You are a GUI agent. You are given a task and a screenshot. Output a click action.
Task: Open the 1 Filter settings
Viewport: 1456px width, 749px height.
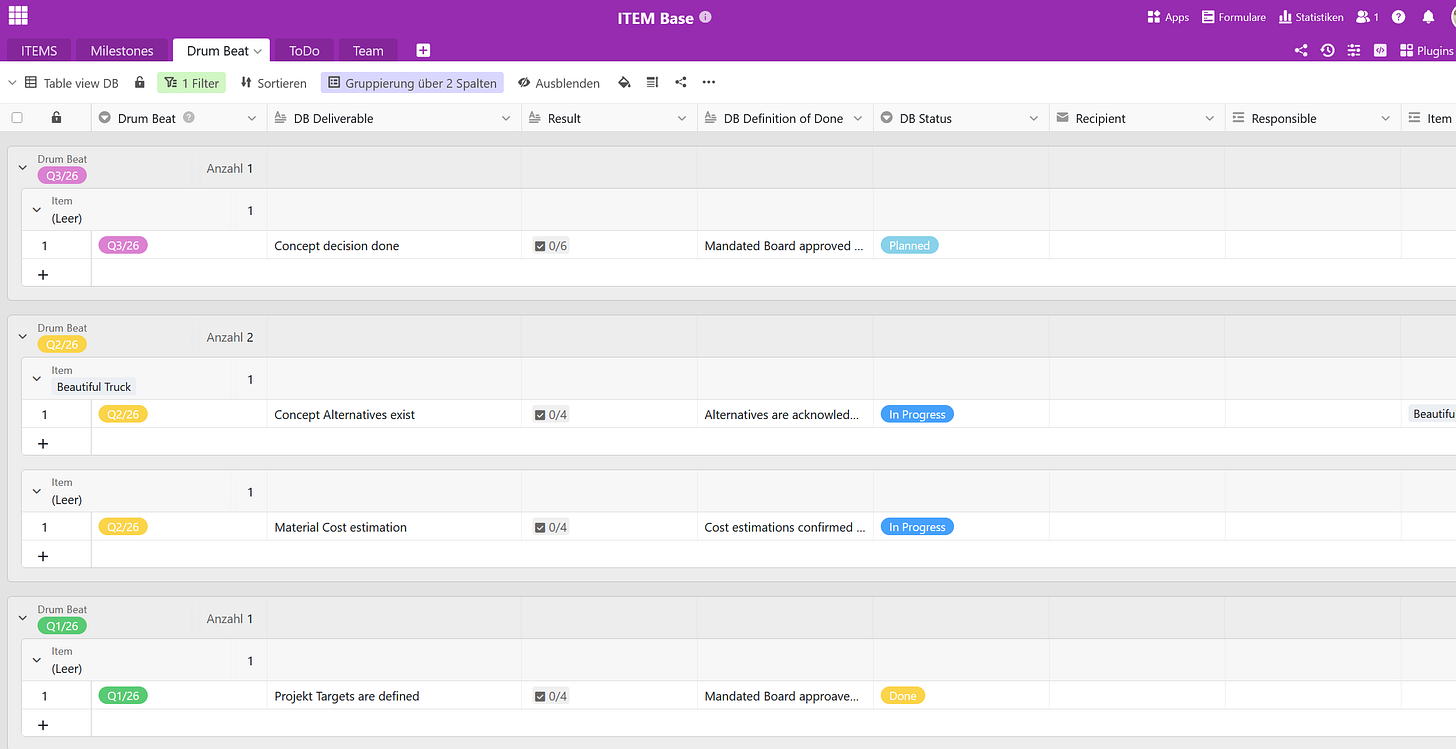(191, 83)
